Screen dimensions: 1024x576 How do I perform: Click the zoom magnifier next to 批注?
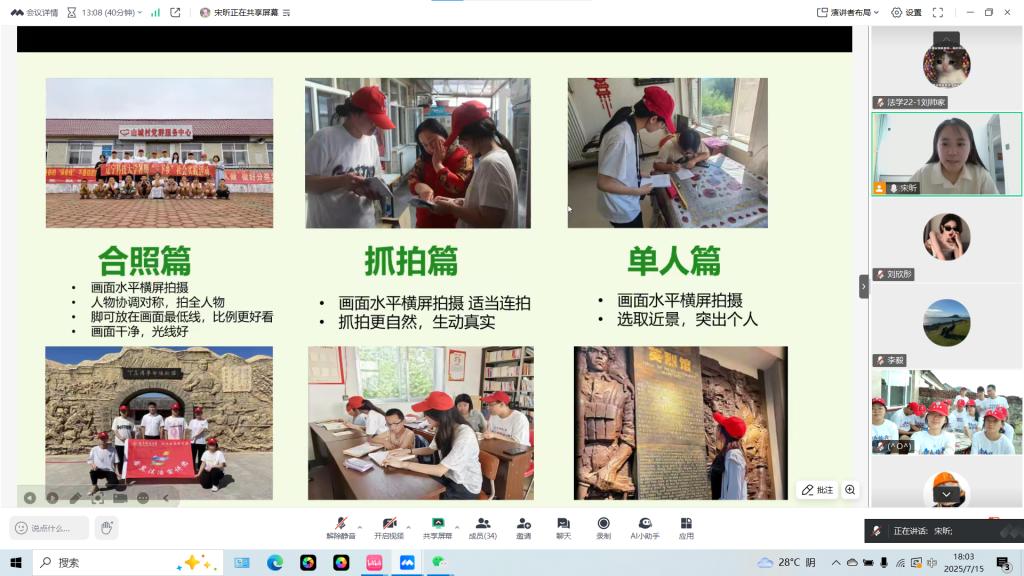pyautogui.click(x=850, y=490)
